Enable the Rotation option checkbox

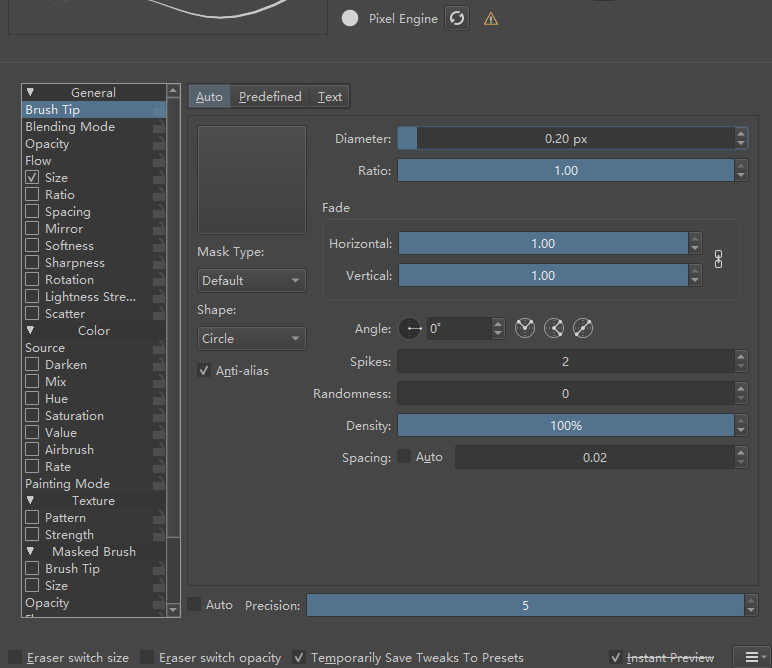coord(33,280)
